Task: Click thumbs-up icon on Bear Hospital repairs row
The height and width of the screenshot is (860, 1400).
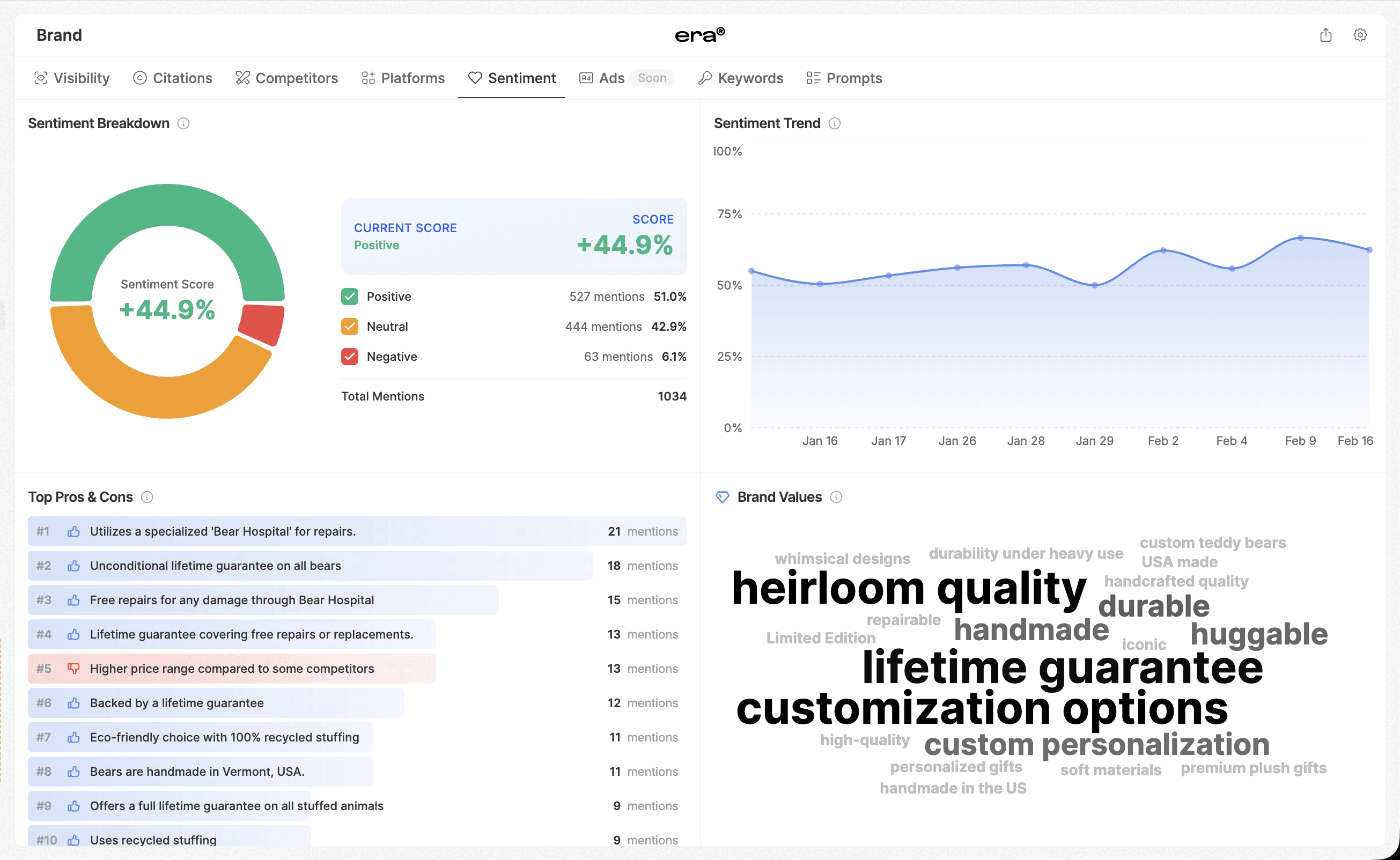Action: 73,531
